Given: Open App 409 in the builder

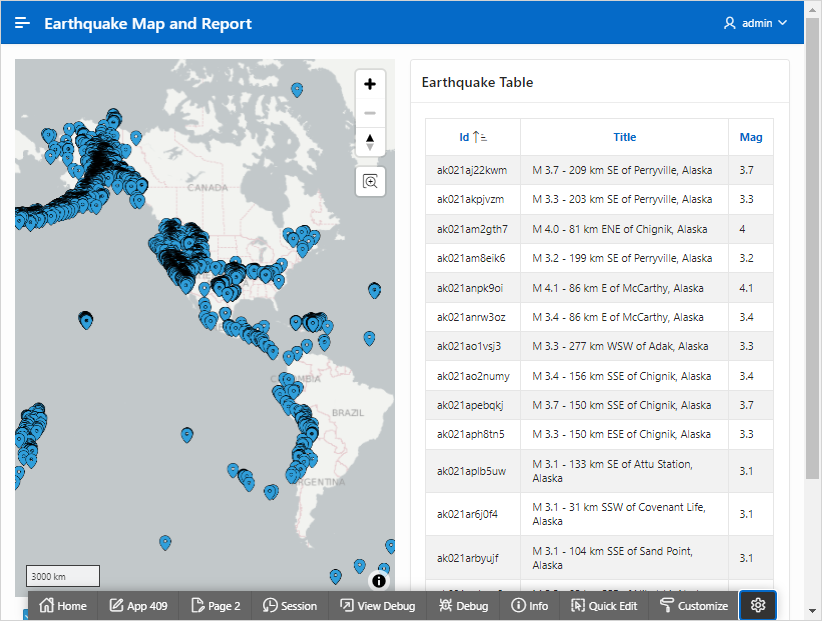Looking at the screenshot, I should 138,605.
